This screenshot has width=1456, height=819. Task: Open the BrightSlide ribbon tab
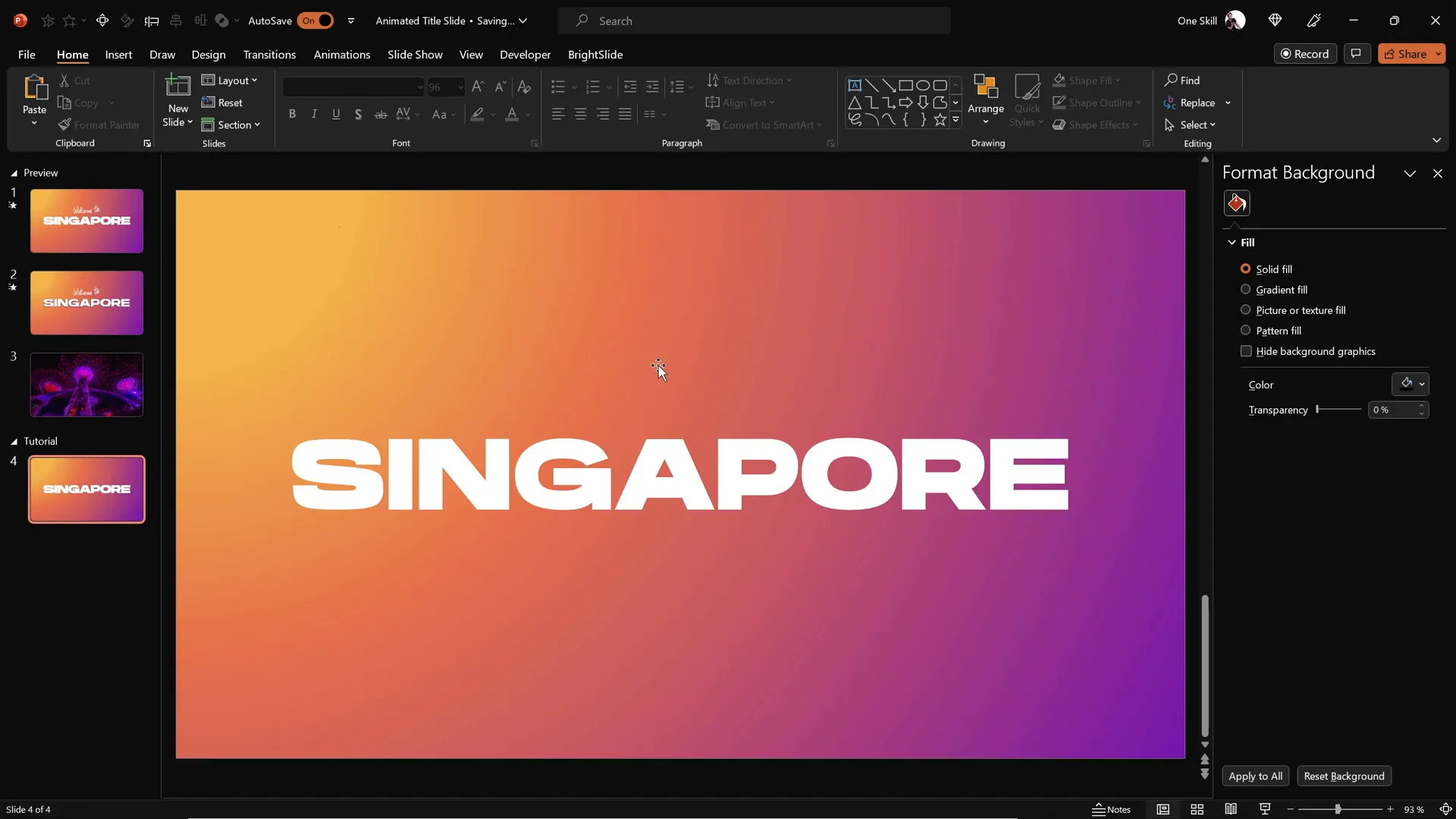596,55
